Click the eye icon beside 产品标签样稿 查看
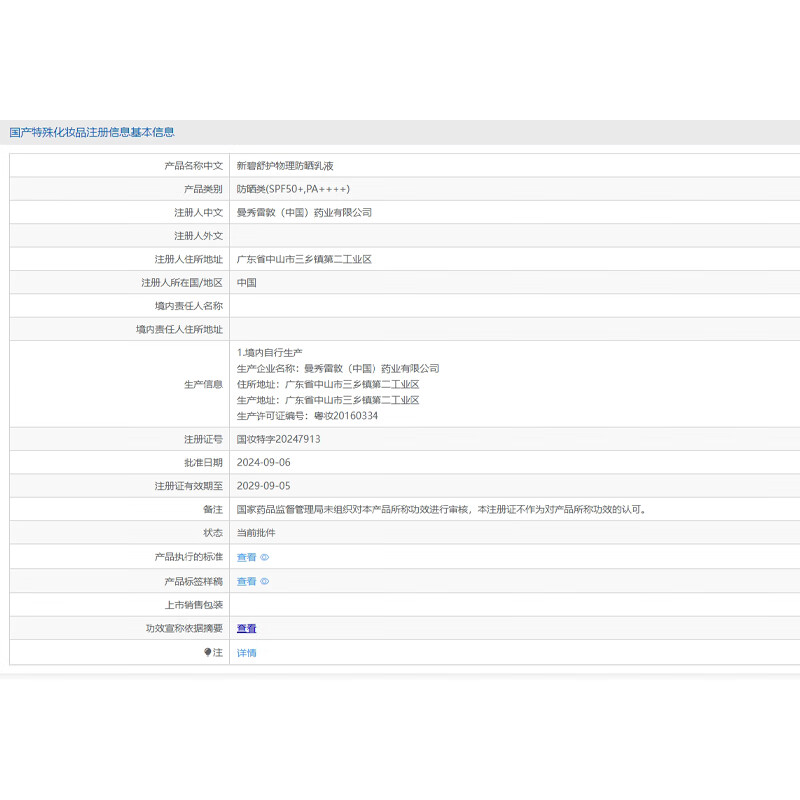The width and height of the screenshot is (800, 800). pos(265,581)
